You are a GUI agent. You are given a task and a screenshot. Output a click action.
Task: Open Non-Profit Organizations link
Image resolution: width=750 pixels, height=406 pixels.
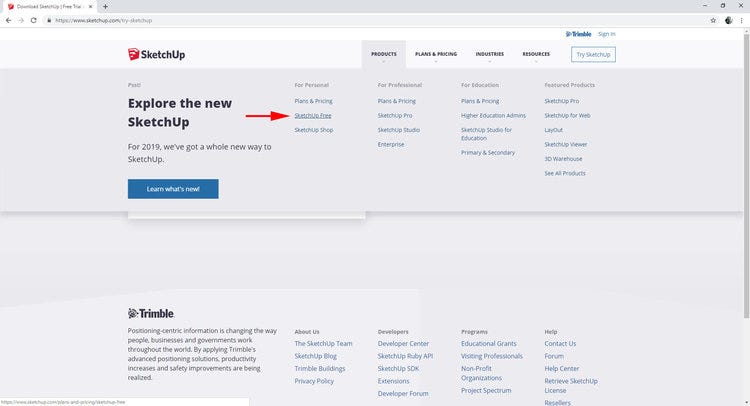(481, 373)
